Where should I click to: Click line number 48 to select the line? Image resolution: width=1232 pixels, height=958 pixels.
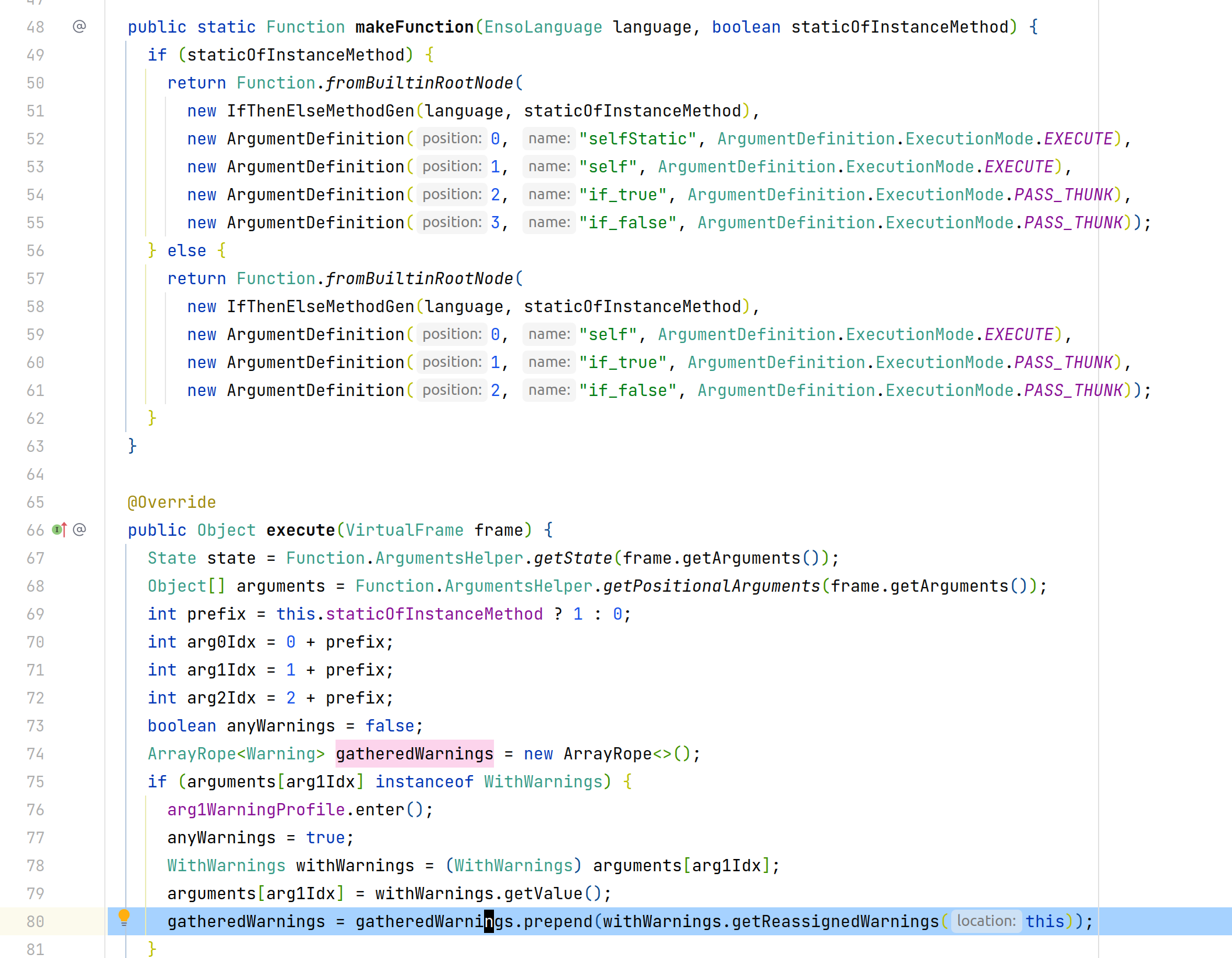tap(34, 26)
